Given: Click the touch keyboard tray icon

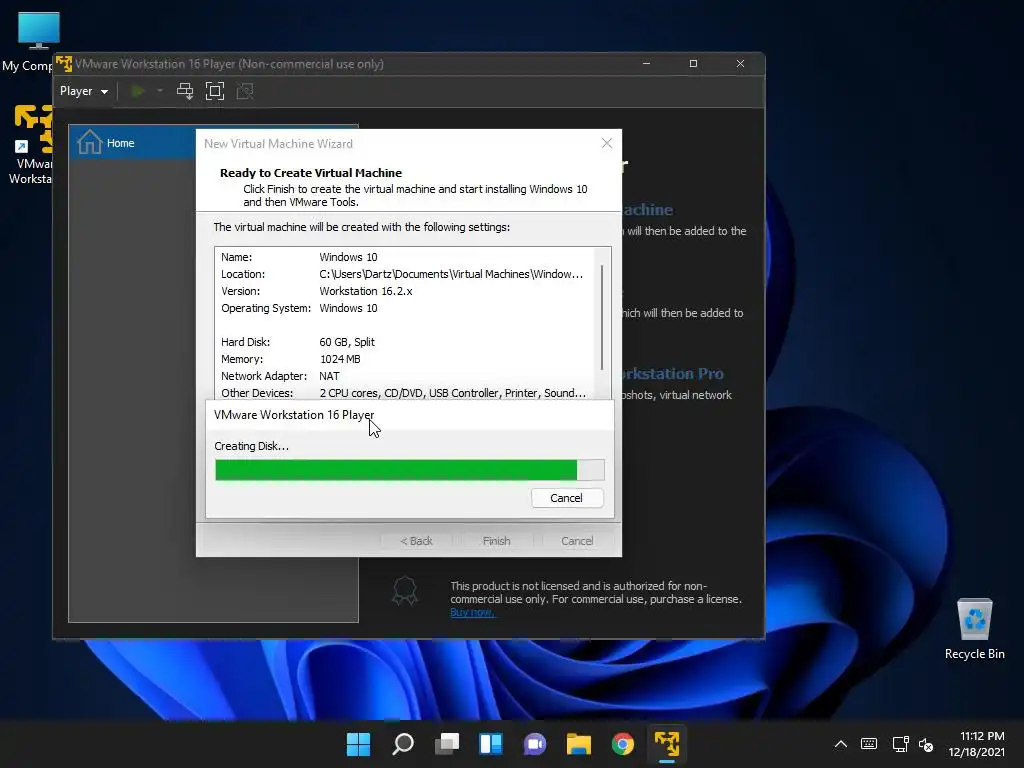Looking at the screenshot, I should coord(869,744).
